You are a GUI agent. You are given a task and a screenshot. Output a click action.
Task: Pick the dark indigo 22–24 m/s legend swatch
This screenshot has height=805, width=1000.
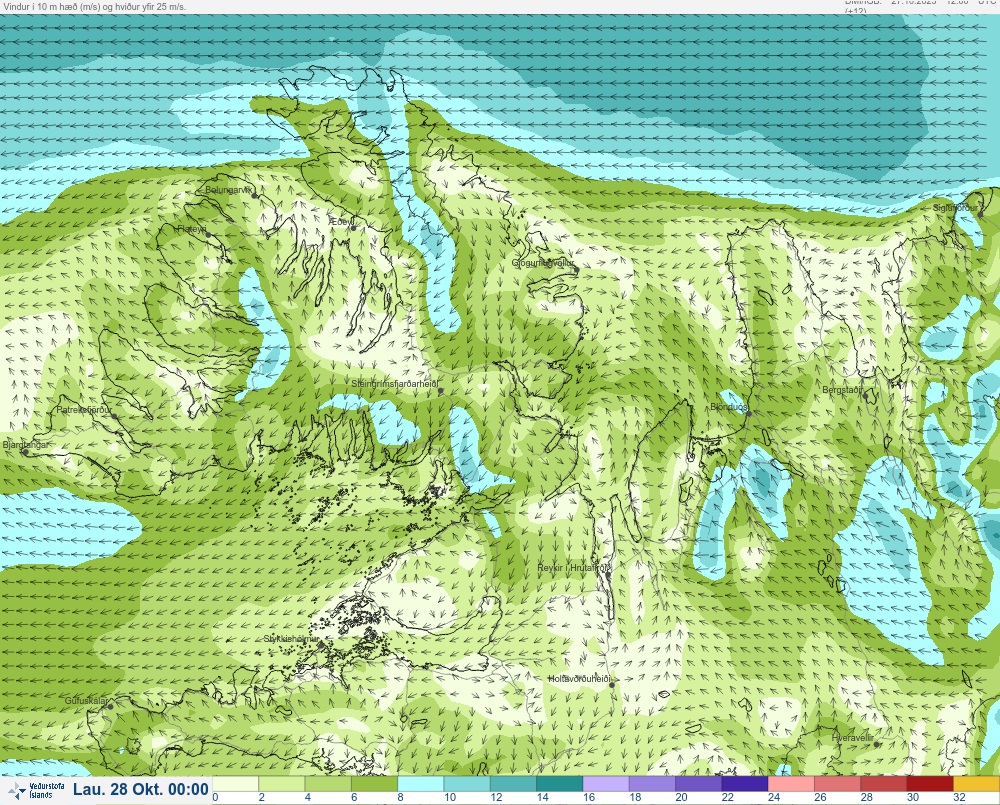[x=745, y=784]
